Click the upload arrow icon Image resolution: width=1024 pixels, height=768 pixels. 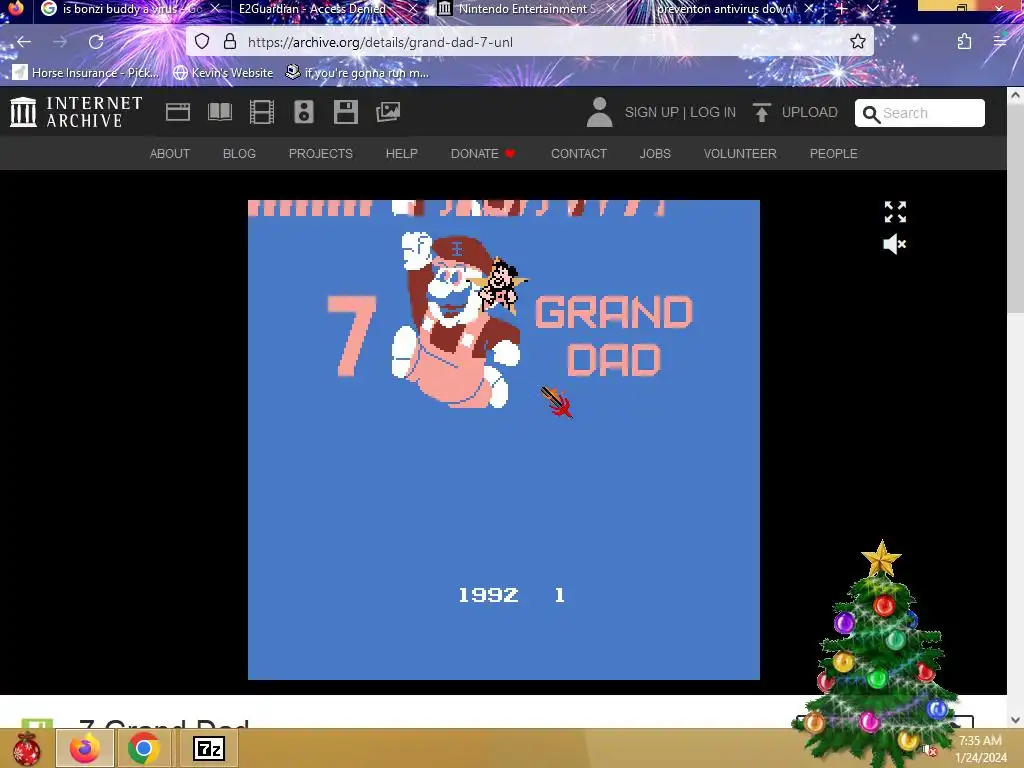[761, 112]
